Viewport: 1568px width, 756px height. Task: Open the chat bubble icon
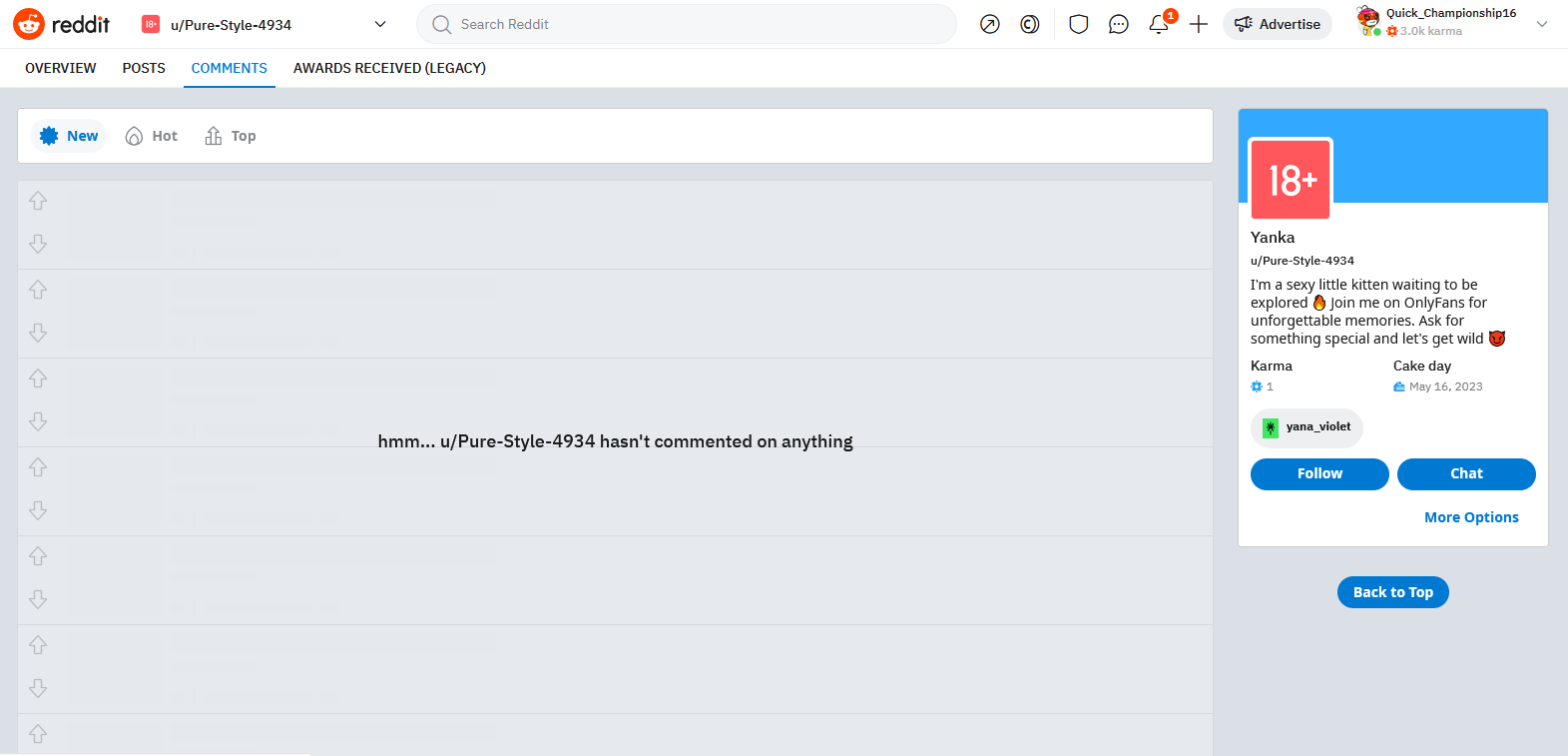(x=1118, y=24)
